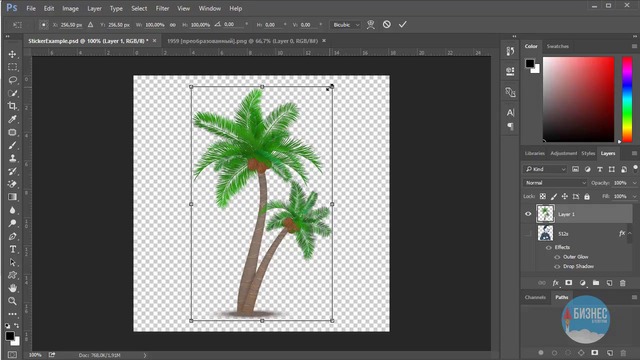
Task: Select the Blur tool
Action: click(12, 210)
